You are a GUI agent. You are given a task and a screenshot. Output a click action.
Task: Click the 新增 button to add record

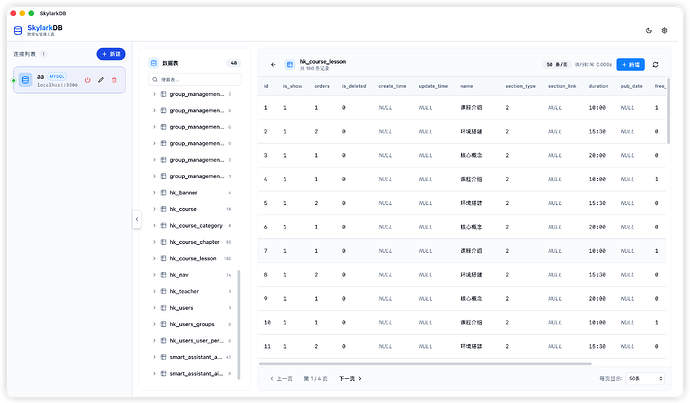(630, 64)
